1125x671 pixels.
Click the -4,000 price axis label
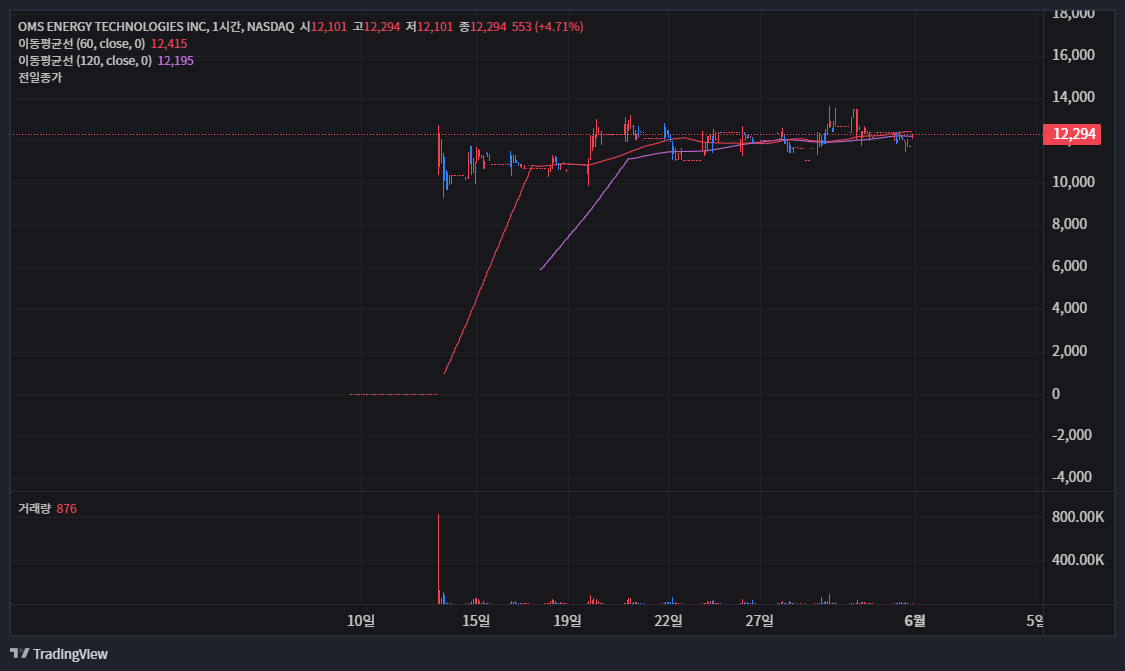(1072, 477)
